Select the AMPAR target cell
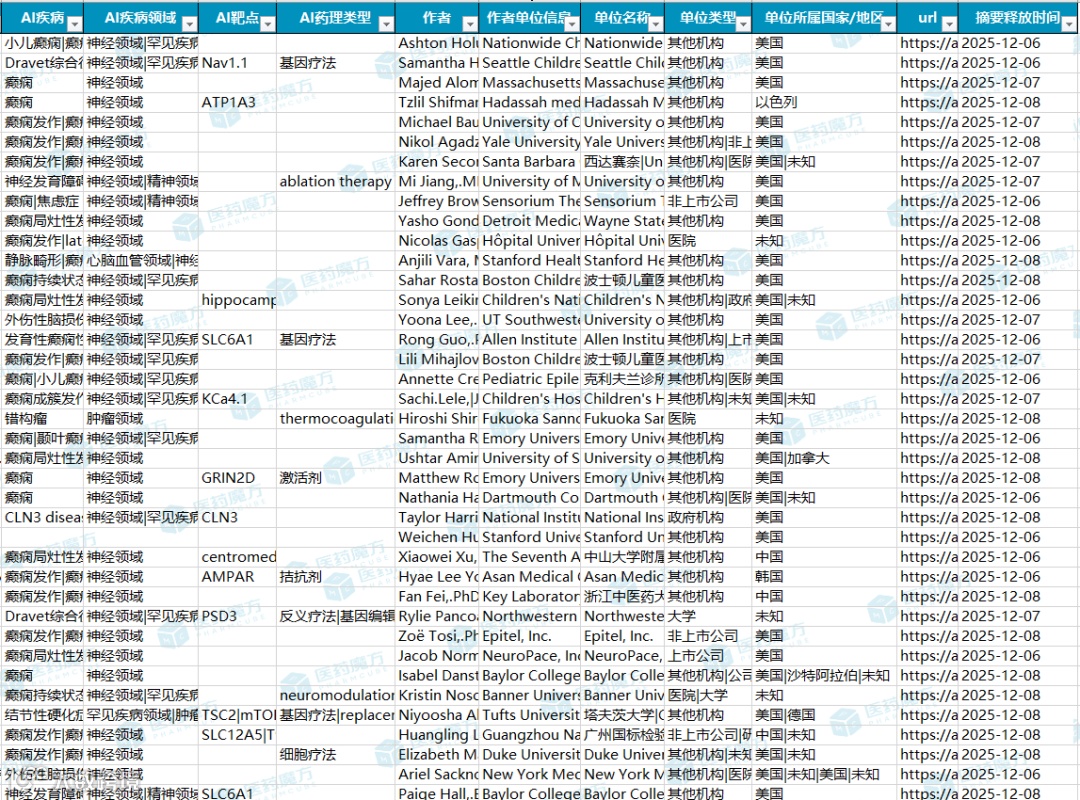The image size is (1080, 800). pyautogui.click(x=238, y=577)
